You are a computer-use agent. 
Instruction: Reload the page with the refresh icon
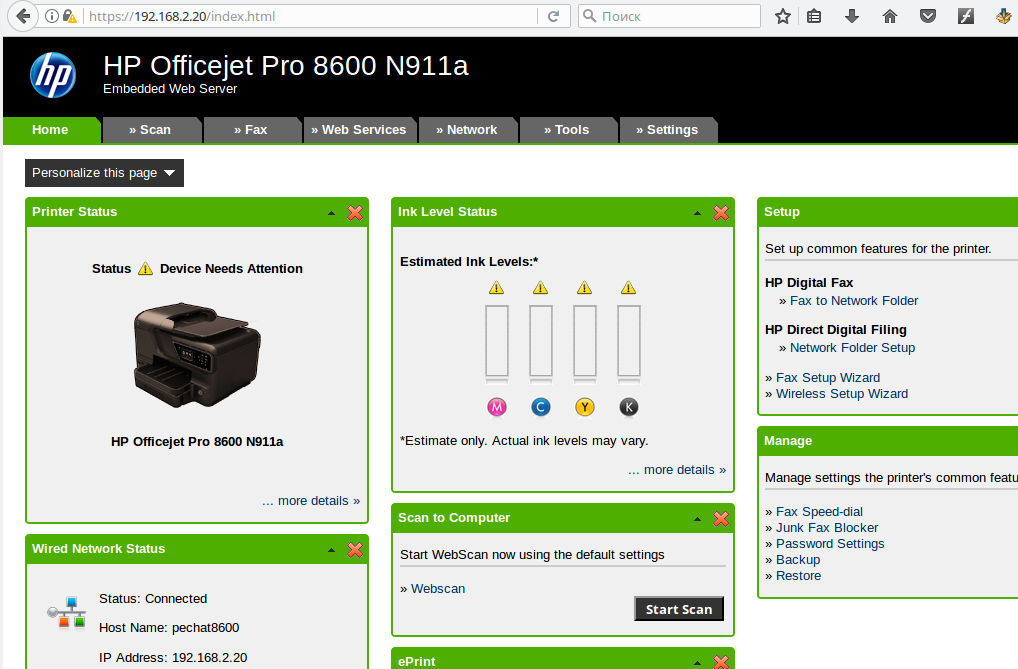click(553, 16)
